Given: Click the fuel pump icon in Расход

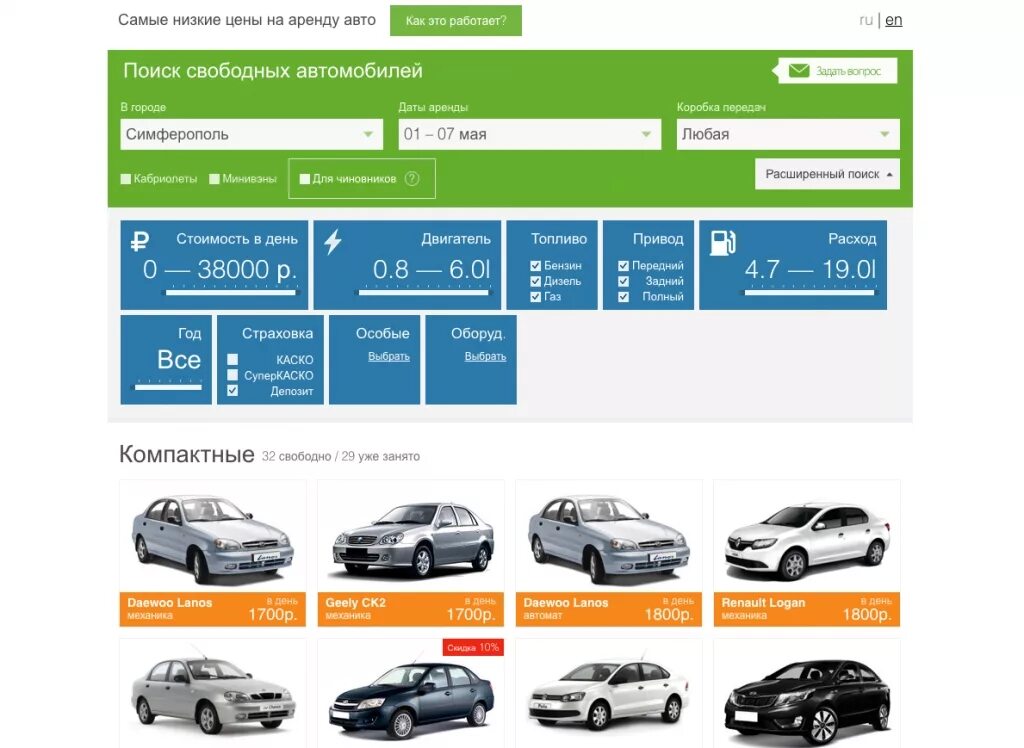Looking at the screenshot, I should [x=722, y=242].
